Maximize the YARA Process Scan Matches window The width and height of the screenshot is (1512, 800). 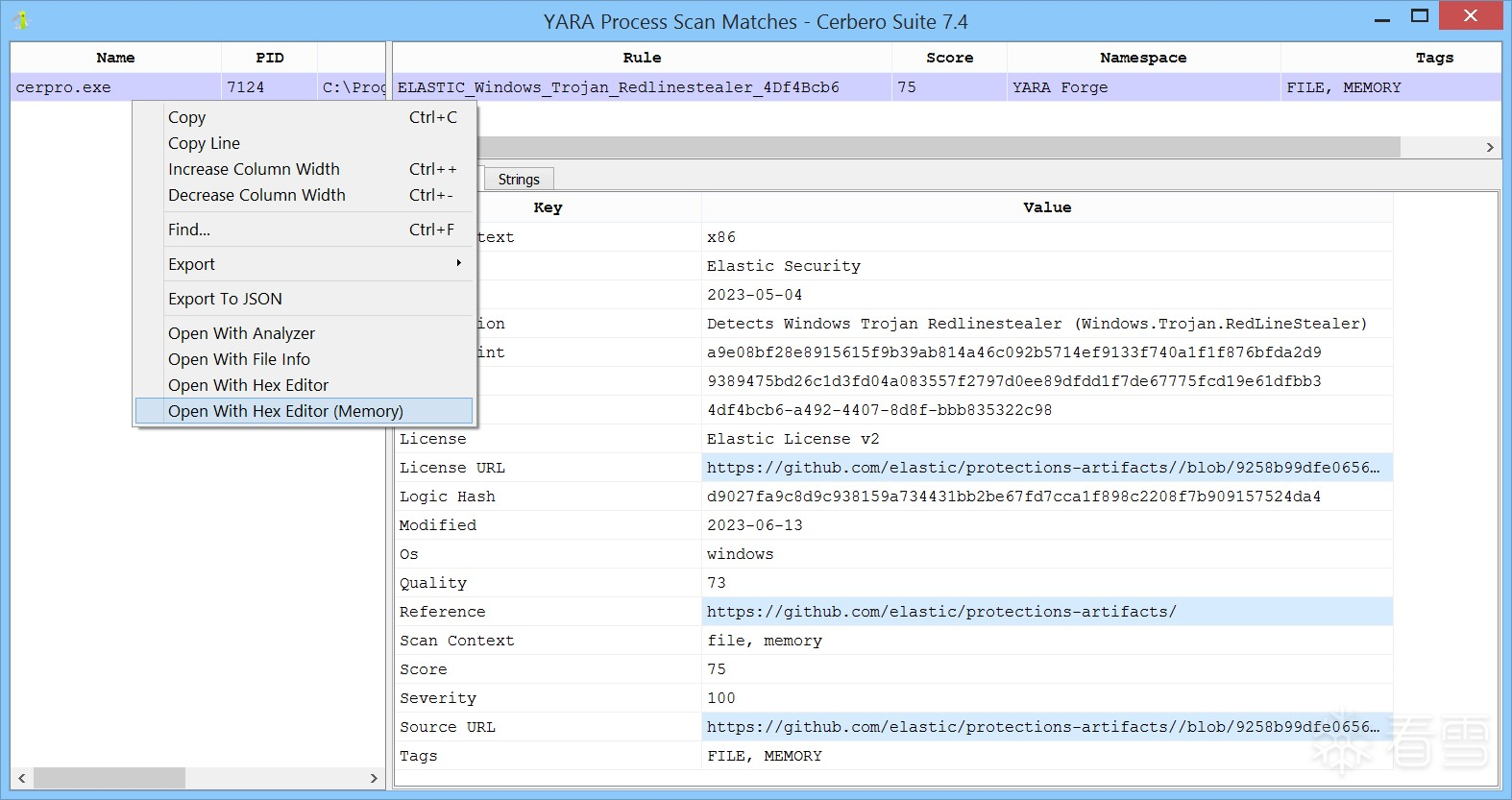coord(1420,17)
